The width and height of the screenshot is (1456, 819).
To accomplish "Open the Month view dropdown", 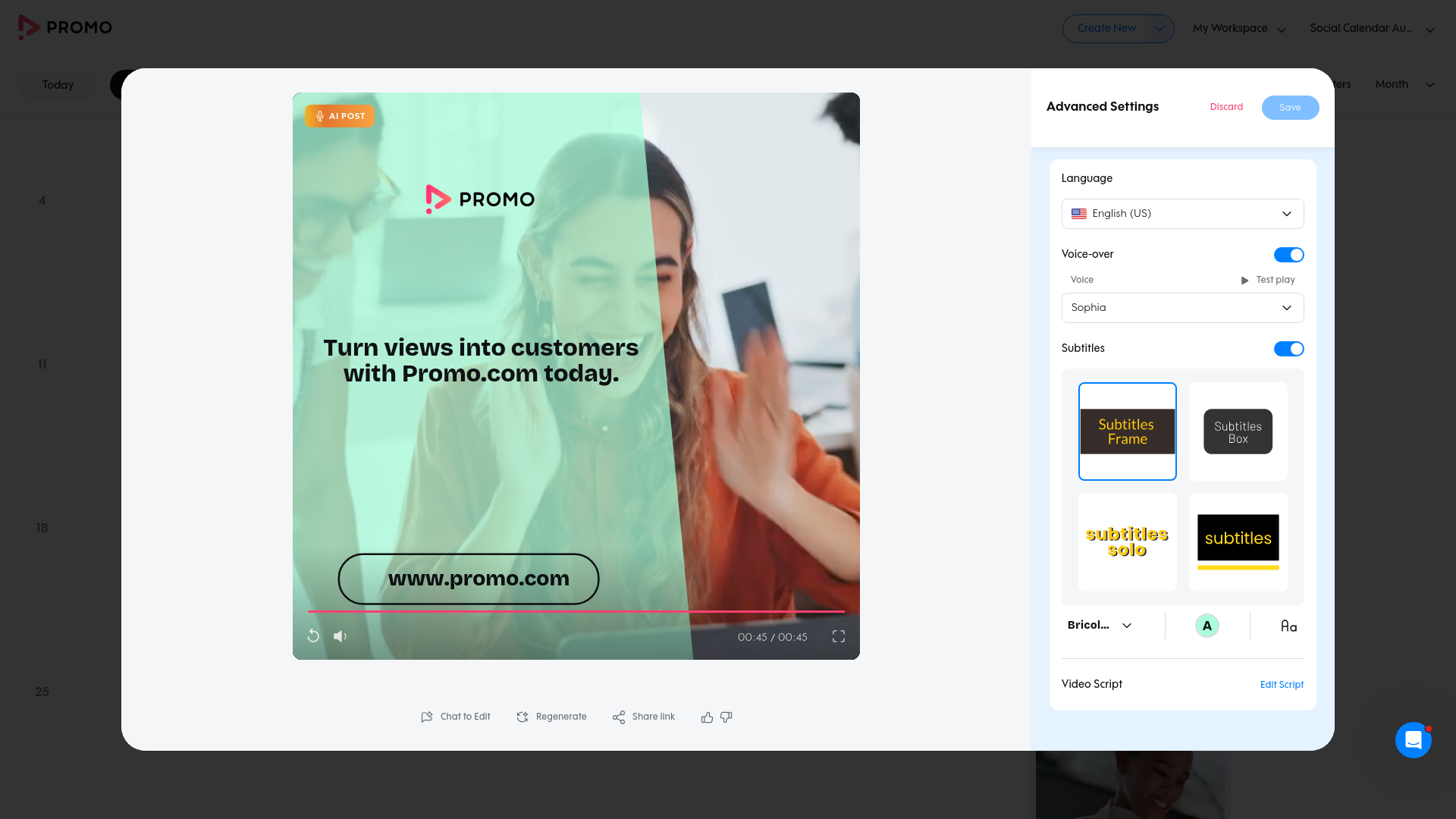I will [x=1405, y=84].
